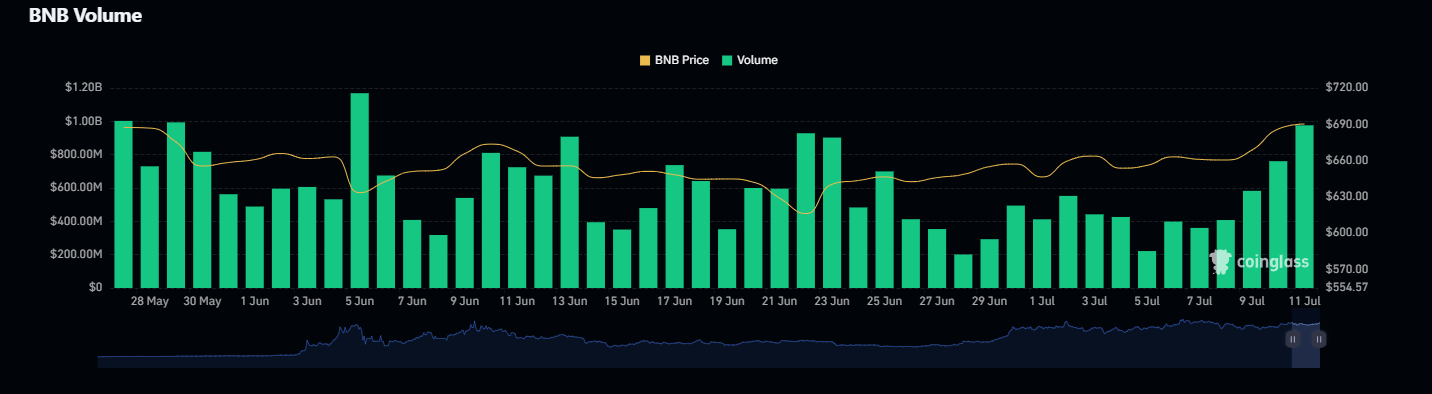
Task: Select the short volume bar above 5 Jul
Action: tap(1147, 269)
